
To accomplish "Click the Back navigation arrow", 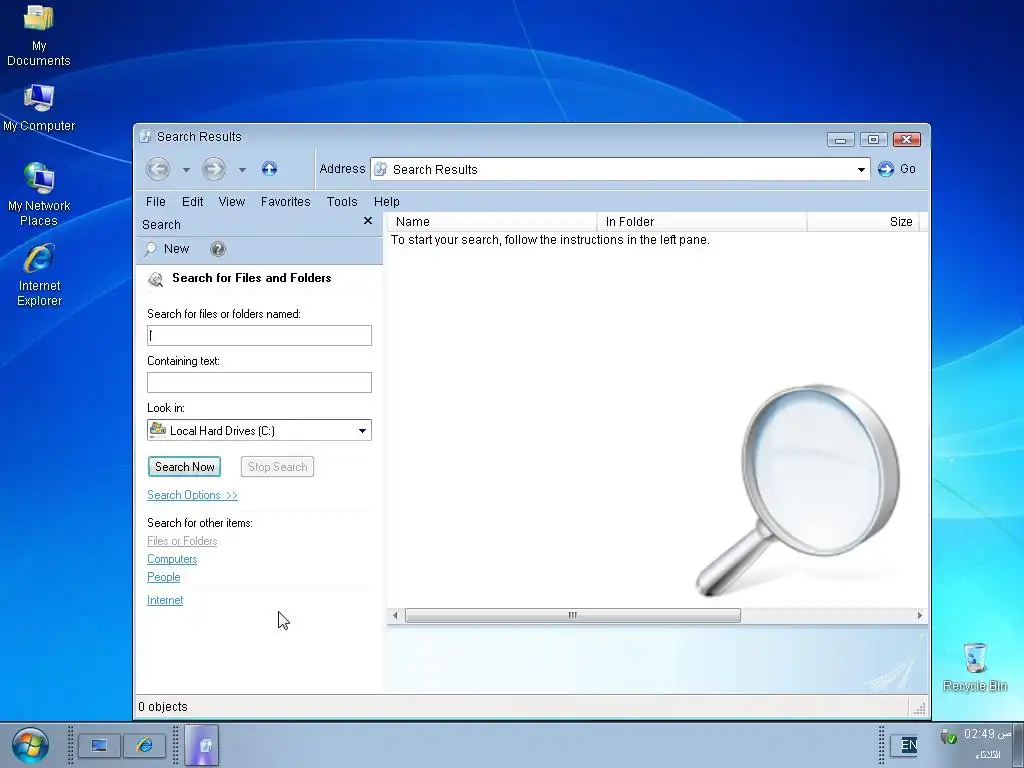I will [158, 169].
